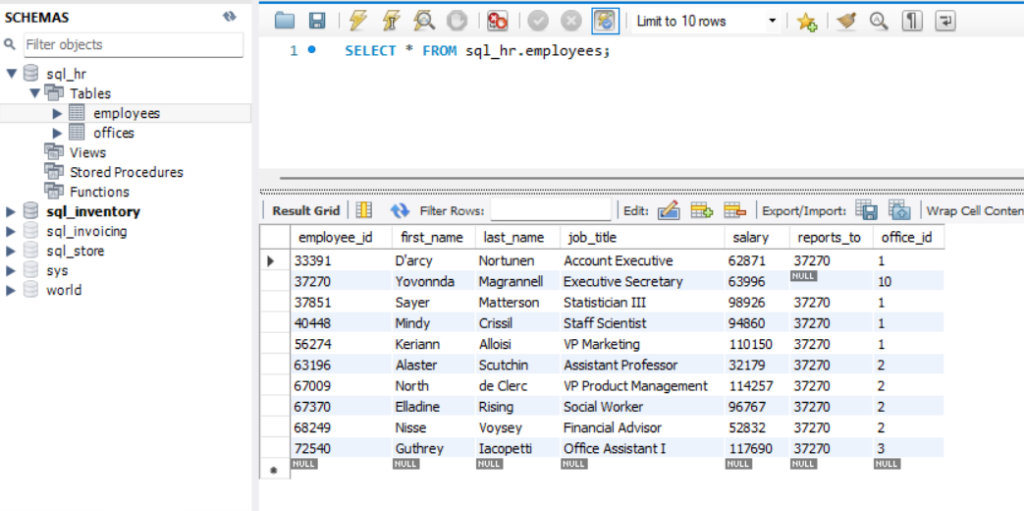Sort by the last_name column header
Viewport: 1024px width, 511px height.
[517, 237]
